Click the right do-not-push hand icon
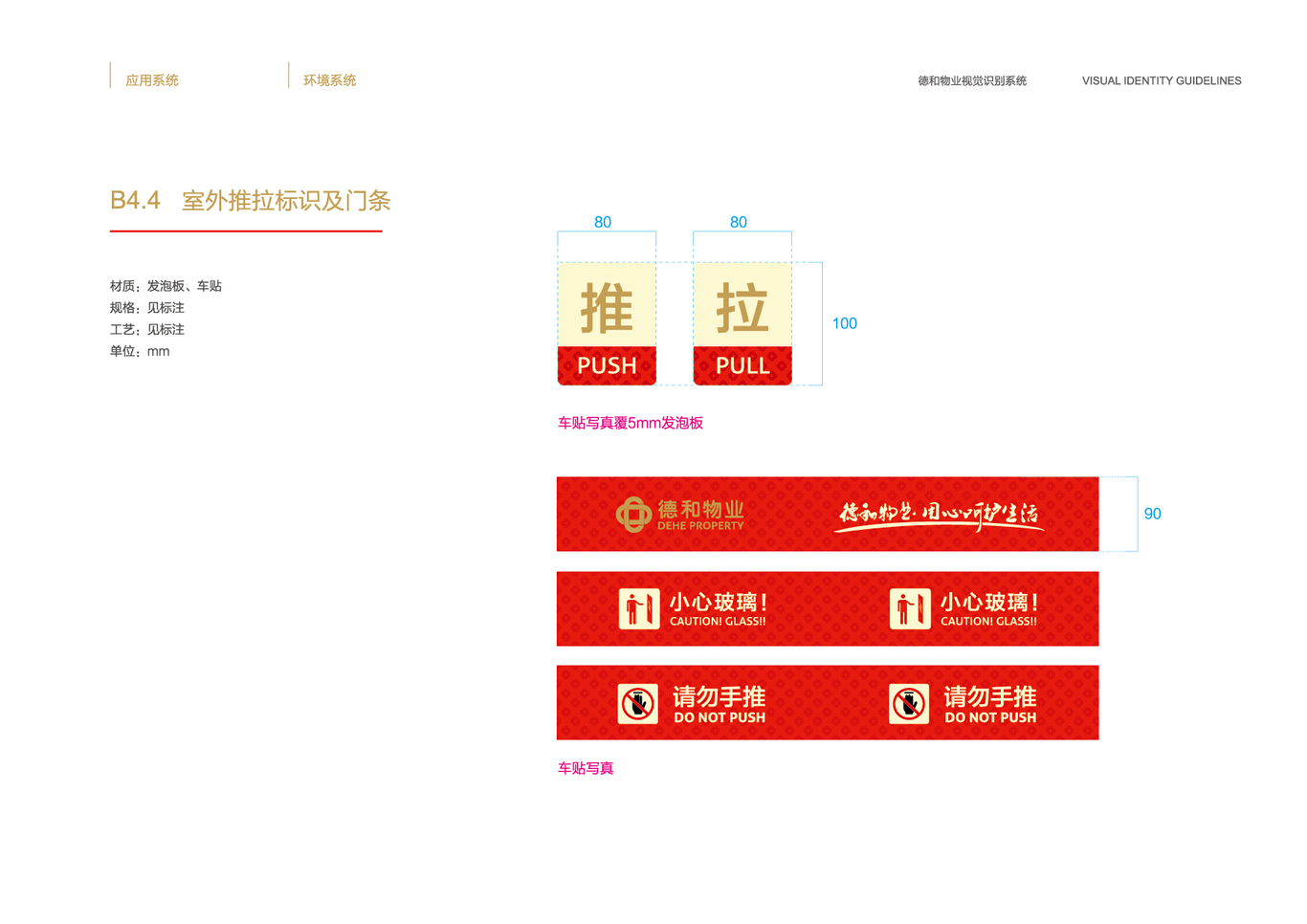This screenshot has width=1307, height=924. 909,704
